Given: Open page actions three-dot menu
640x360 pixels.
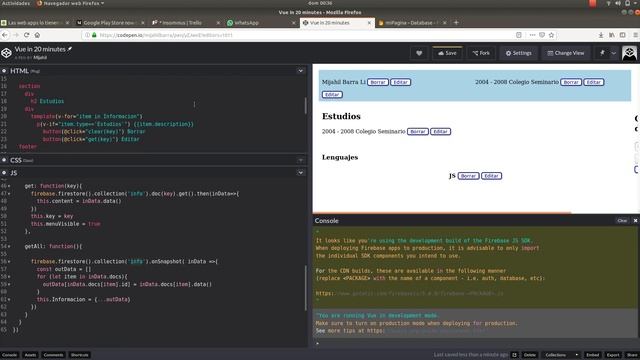Looking at the screenshot, I should coord(532,35).
